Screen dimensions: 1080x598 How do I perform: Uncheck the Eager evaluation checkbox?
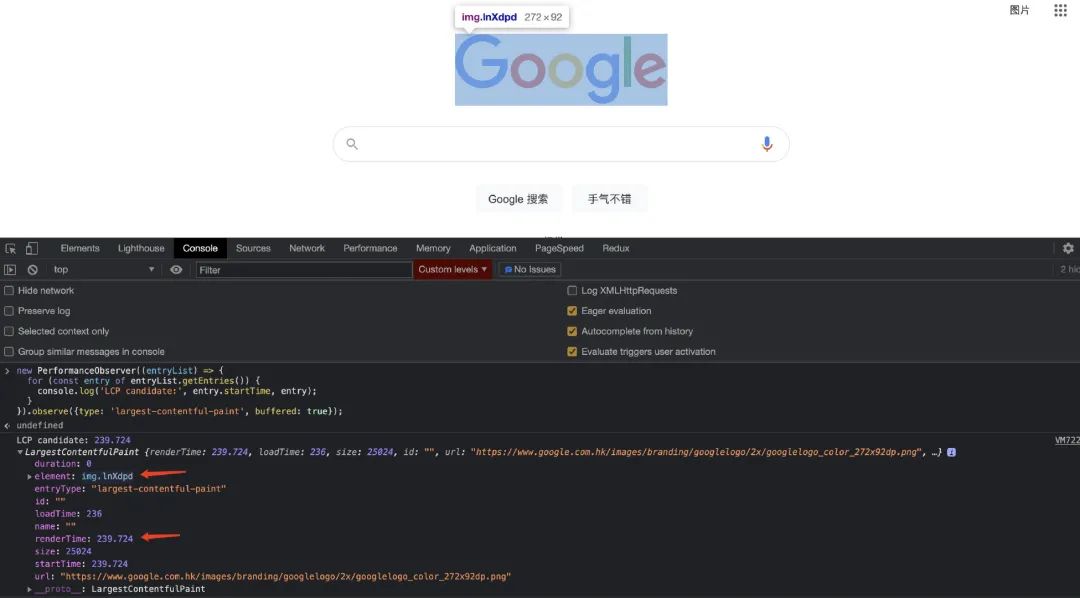click(x=572, y=311)
